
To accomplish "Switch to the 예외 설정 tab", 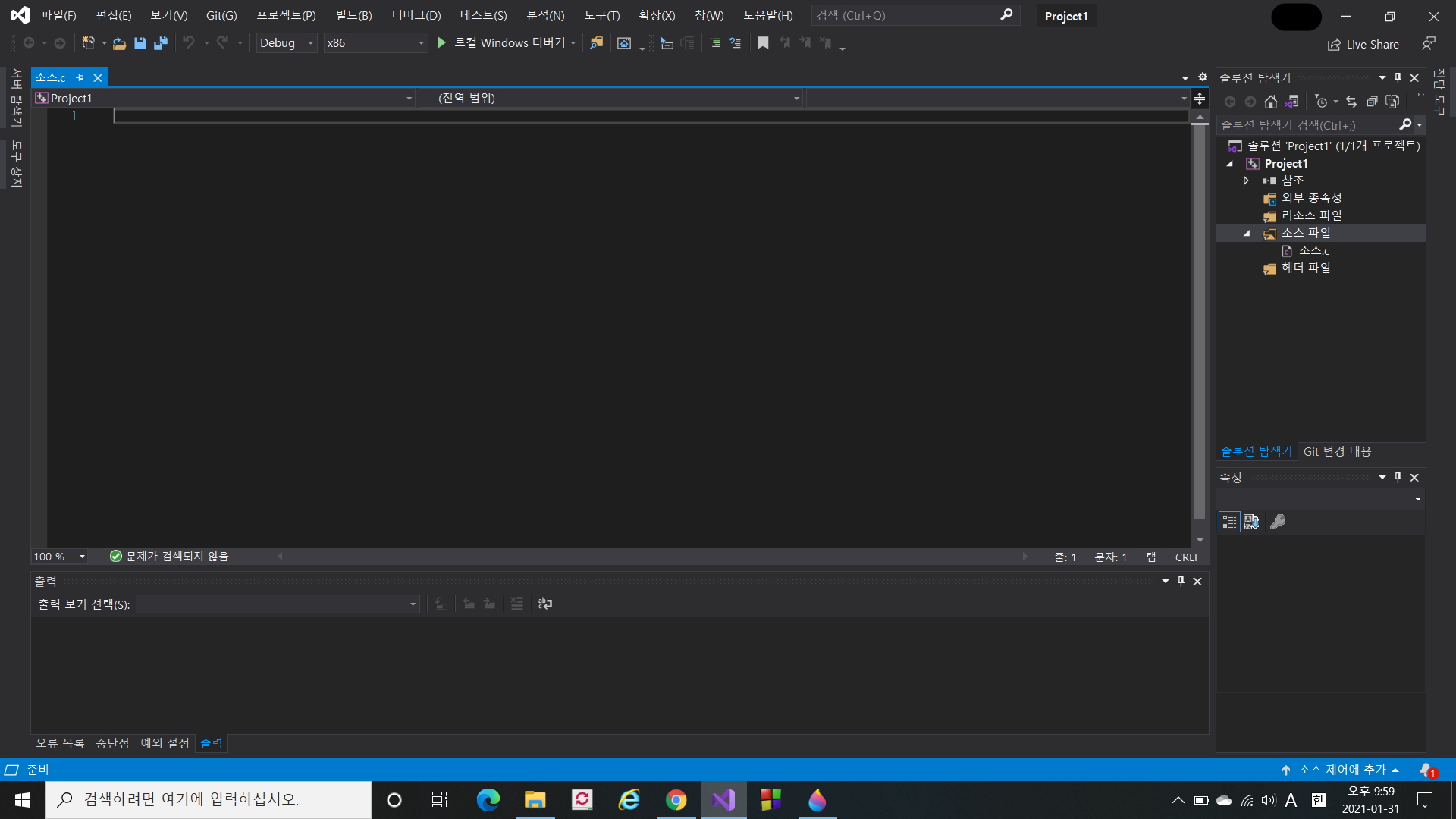I will pyautogui.click(x=165, y=743).
